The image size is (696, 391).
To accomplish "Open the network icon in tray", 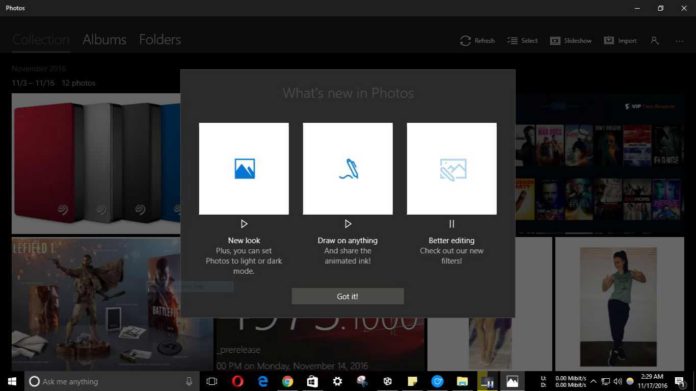I will pos(605,381).
